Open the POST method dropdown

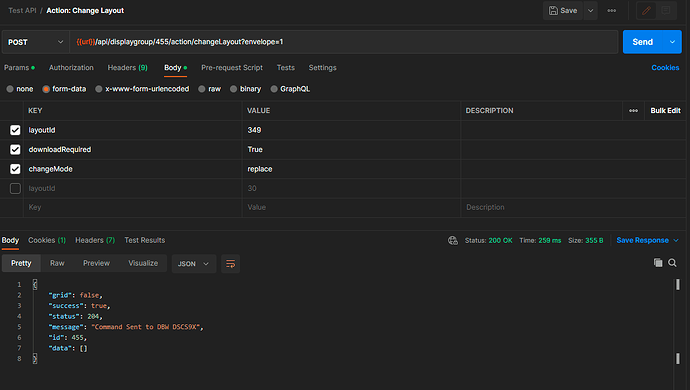pos(35,42)
